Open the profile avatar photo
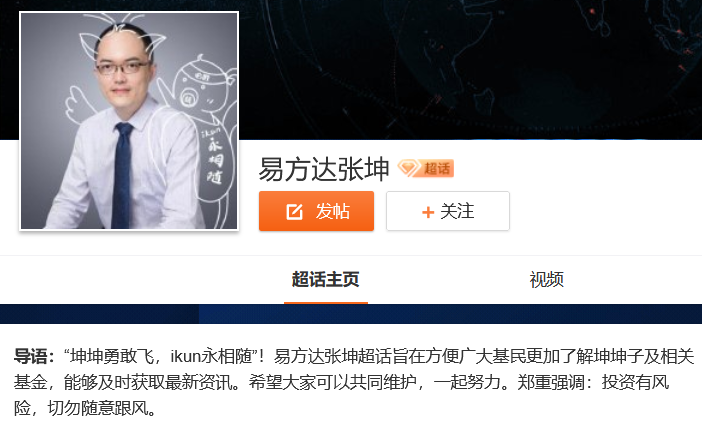The image size is (702, 428). point(129,120)
